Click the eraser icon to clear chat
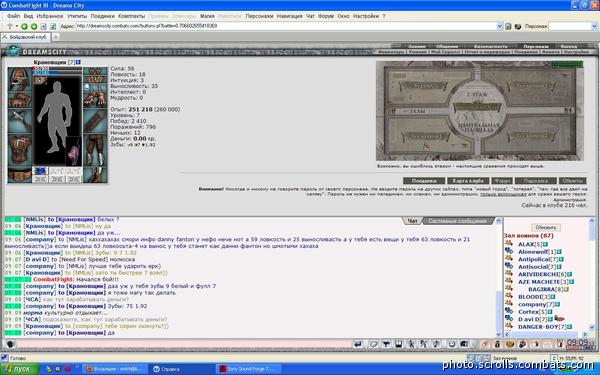 tap(373, 344)
